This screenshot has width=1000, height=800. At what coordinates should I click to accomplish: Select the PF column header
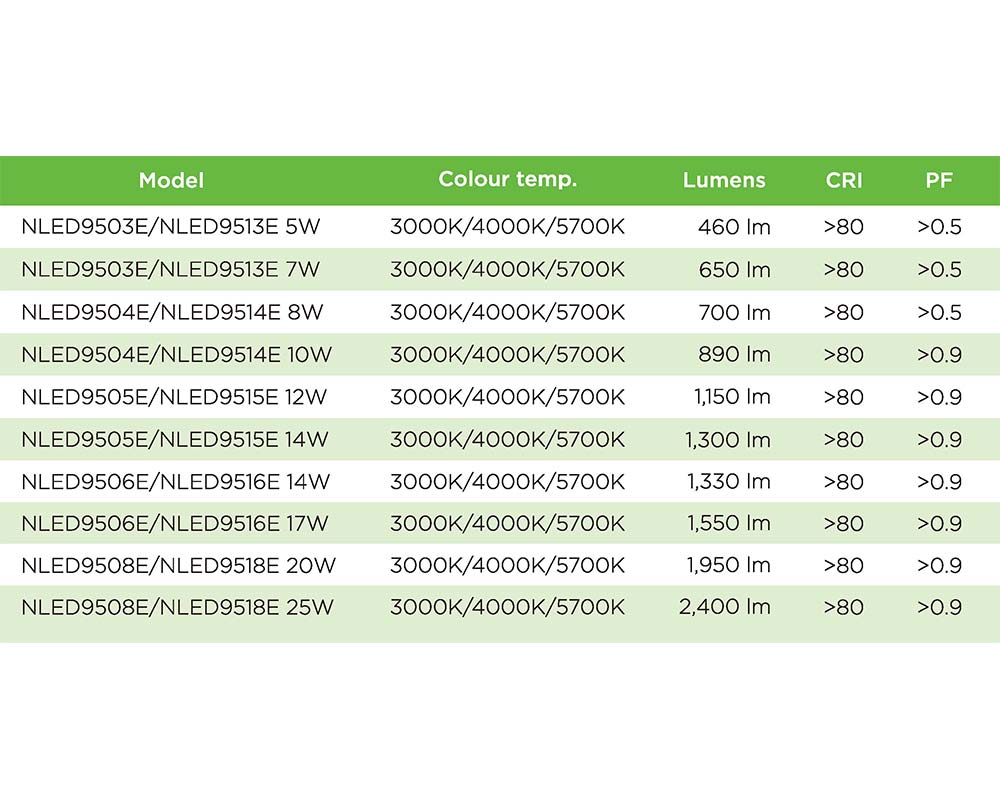tap(939, 181)
